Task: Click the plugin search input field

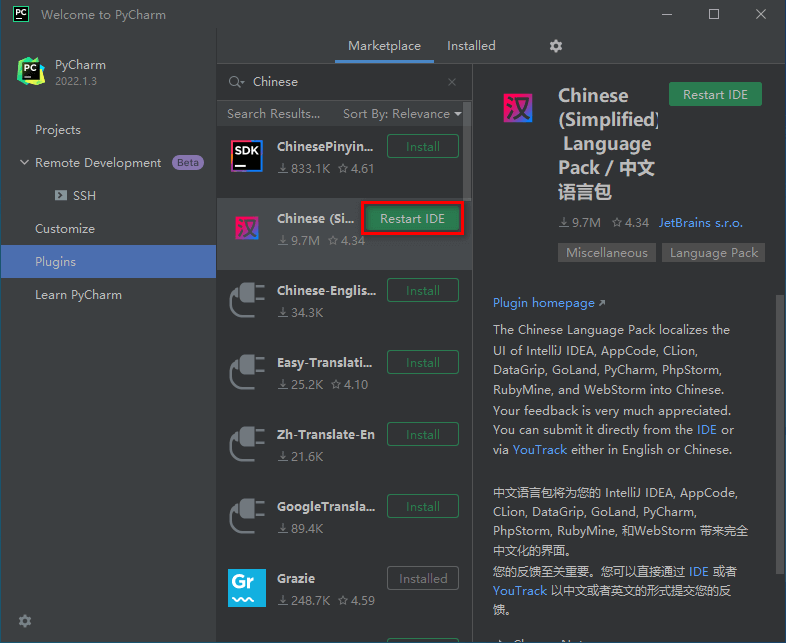Action: tap(346, 82)
